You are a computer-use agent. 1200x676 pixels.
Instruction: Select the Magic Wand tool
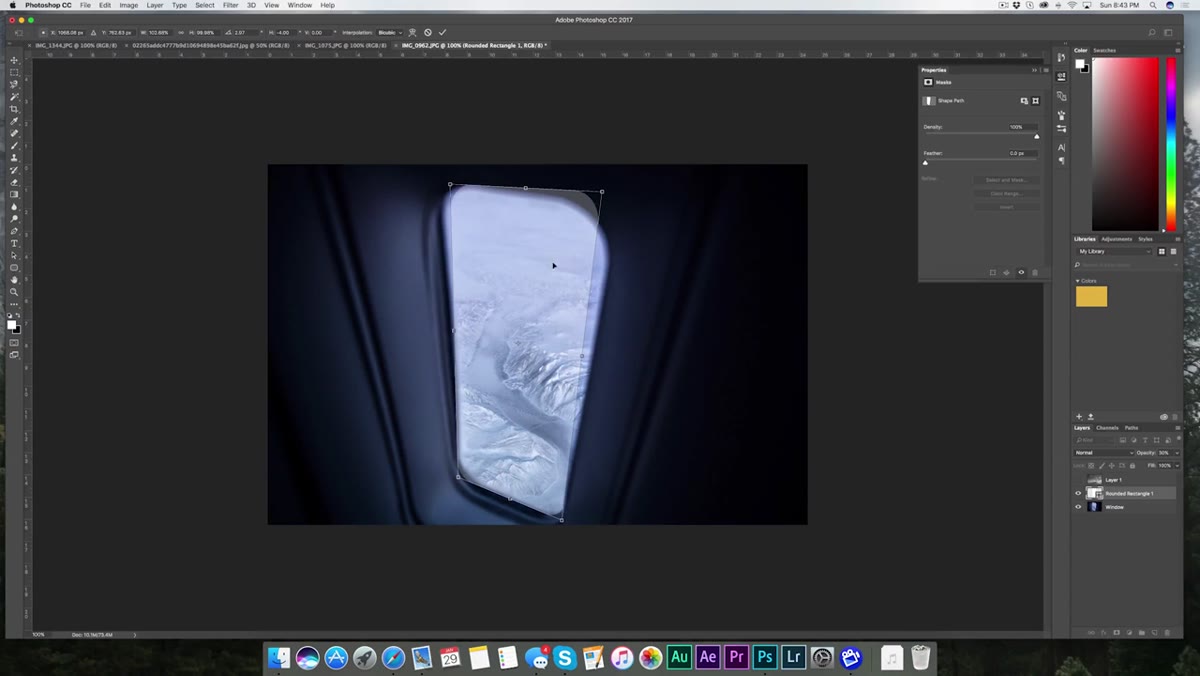14,97
